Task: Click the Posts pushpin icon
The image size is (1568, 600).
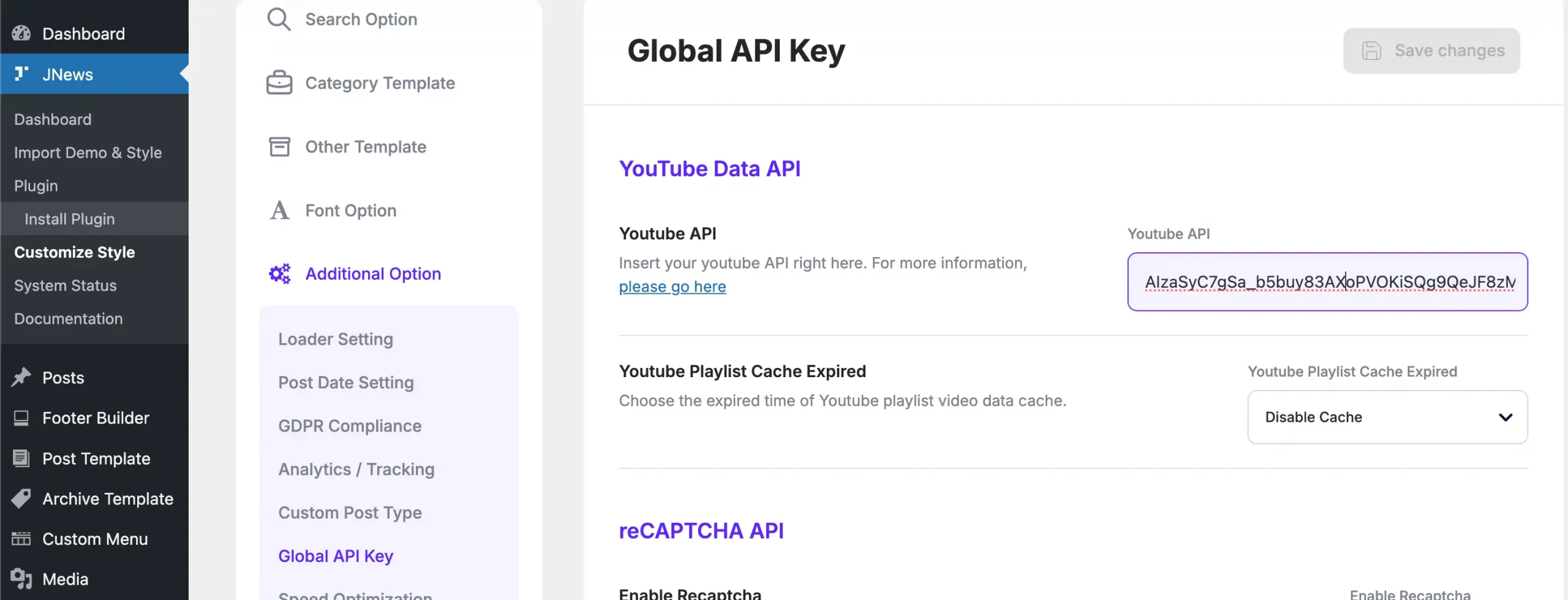Action: (21, 377)
